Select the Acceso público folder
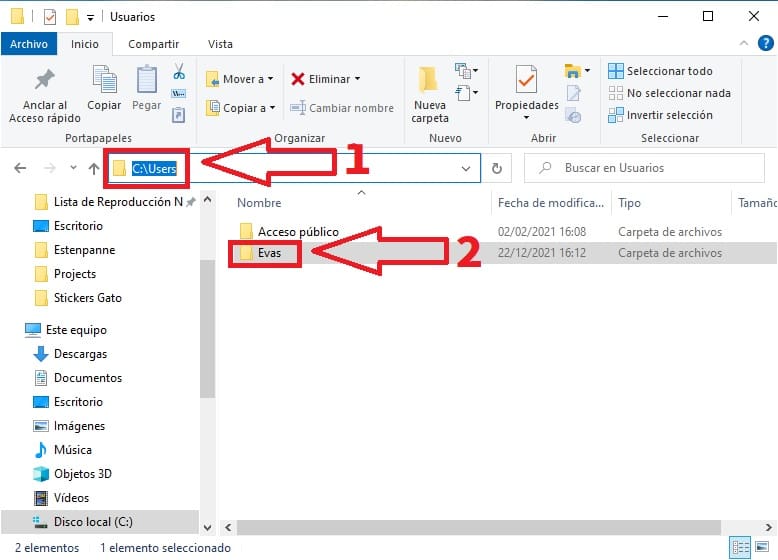 298,232
